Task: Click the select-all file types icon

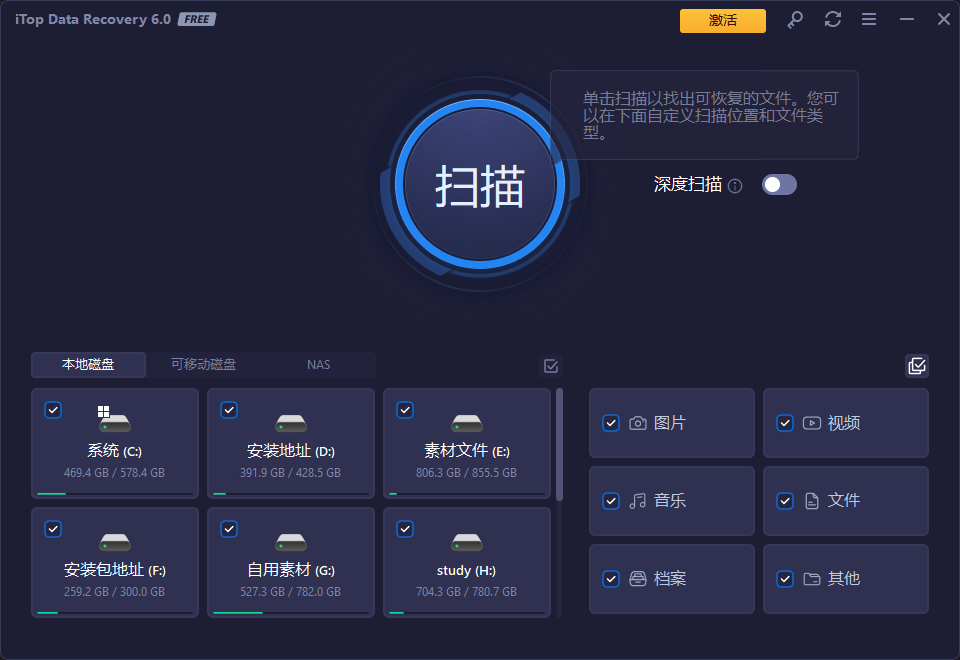Action: click(916, 366)
